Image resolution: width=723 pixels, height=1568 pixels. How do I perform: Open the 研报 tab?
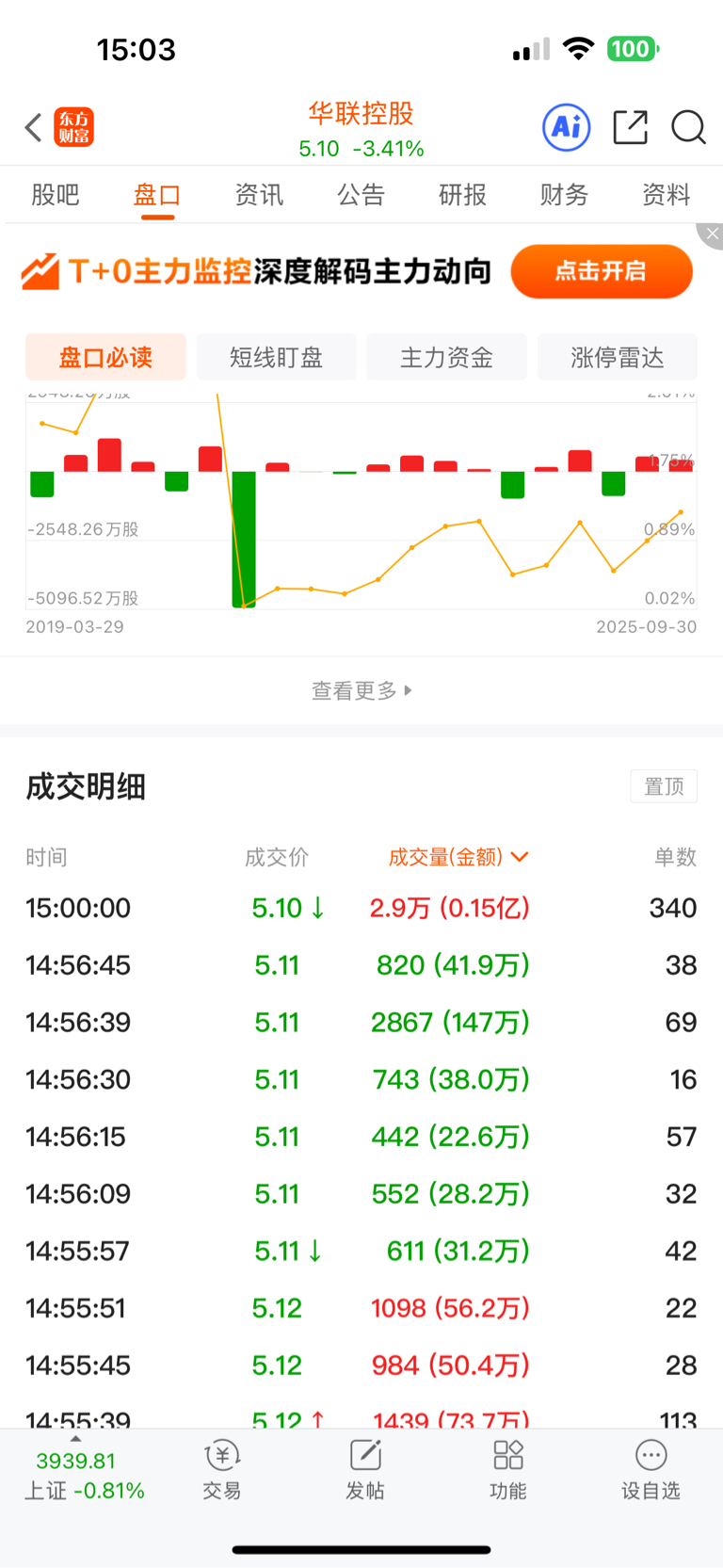click(x=463, y=195)
